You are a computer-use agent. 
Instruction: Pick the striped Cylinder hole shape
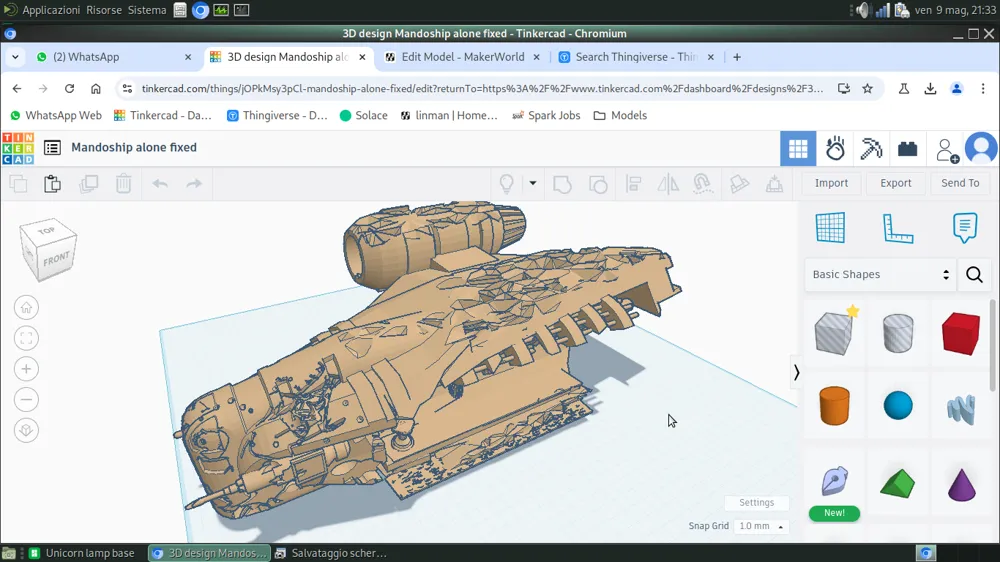[898, 333]
